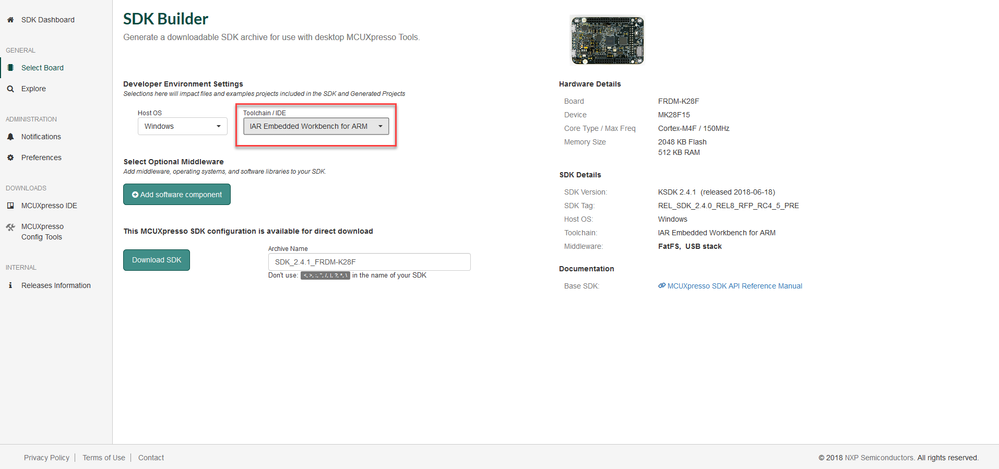Open the Privacy Policy footer link
This screenshot has width=999, height=469.
point(47,458)
